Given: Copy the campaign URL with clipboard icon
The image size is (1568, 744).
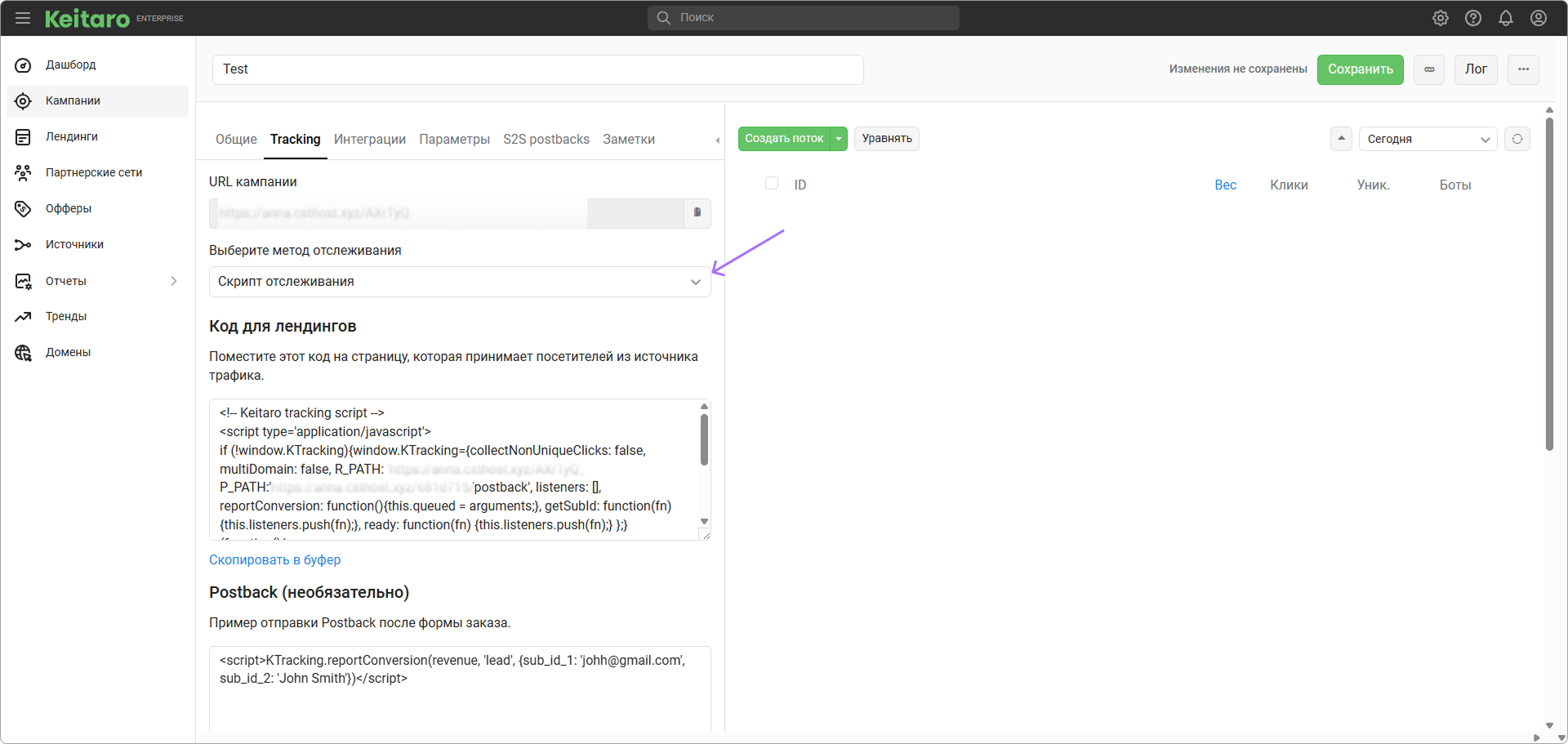Looking at the screenshot, I should pos(697,213).
